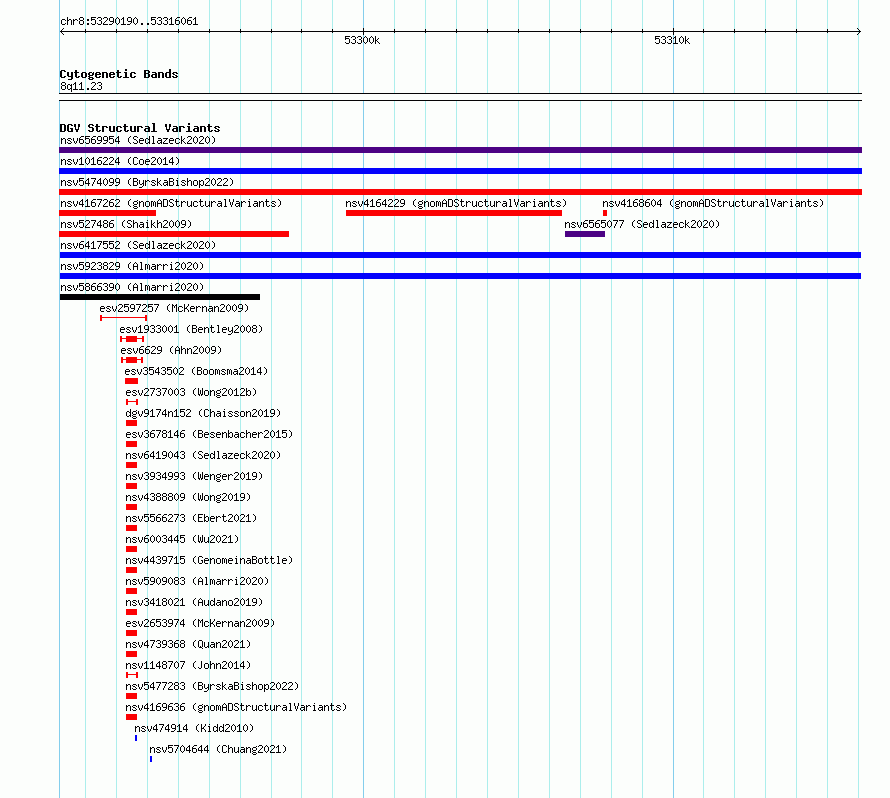Click nsv5923829 (Almarri2020) label
The image size is (890, 798).
(132, 266)
